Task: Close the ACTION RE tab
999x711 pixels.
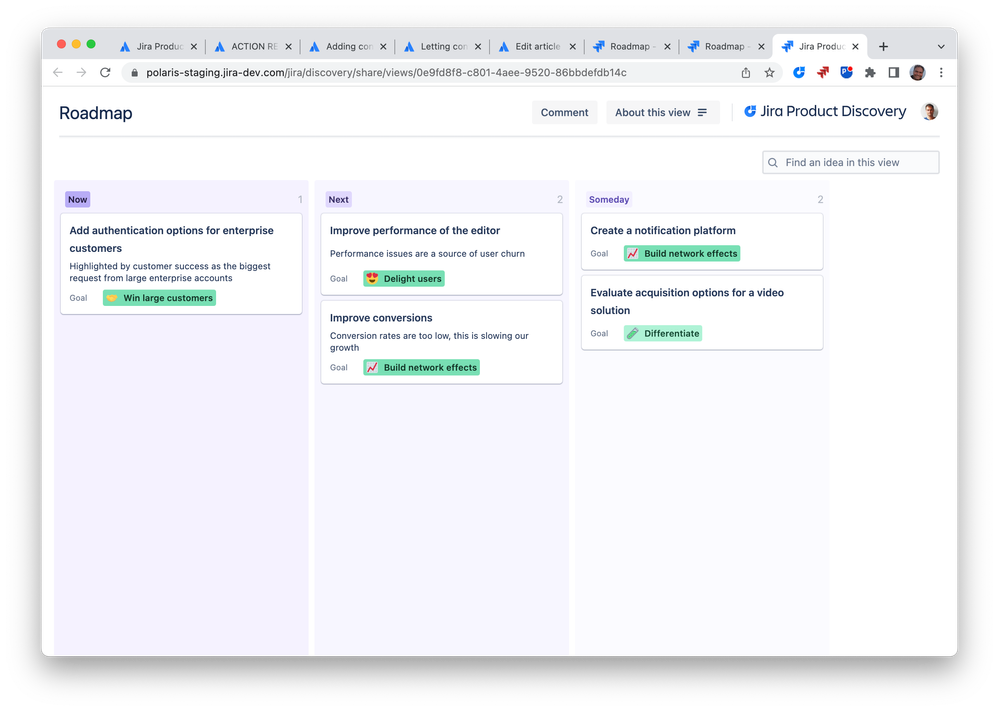Action: (x=289, y=47)
